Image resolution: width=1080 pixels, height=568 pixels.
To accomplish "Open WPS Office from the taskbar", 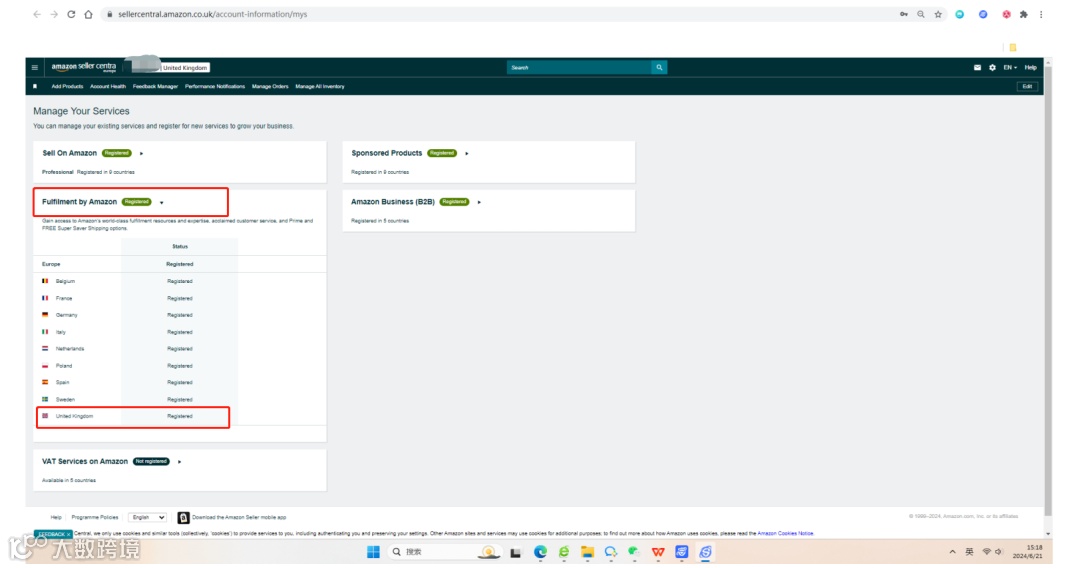I will (658, 551).
